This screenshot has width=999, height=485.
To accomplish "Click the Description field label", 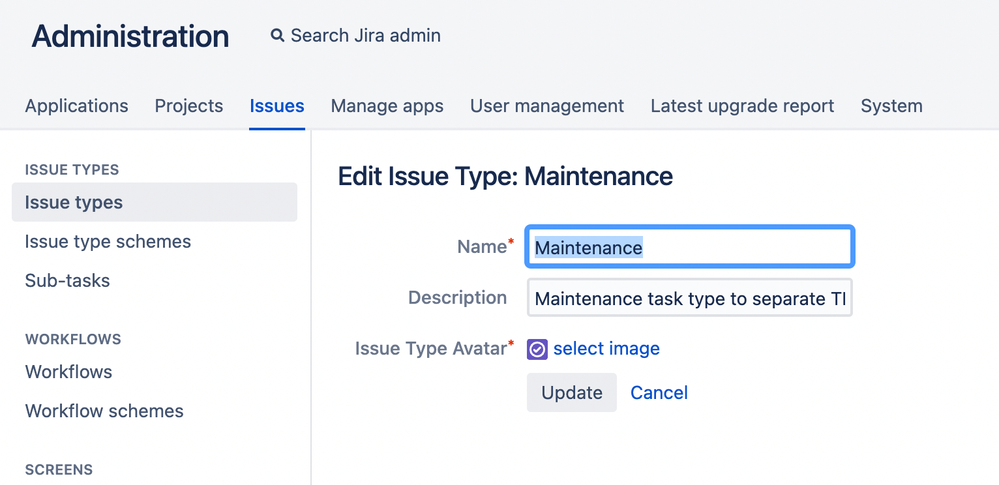I will tap(457, 298).
